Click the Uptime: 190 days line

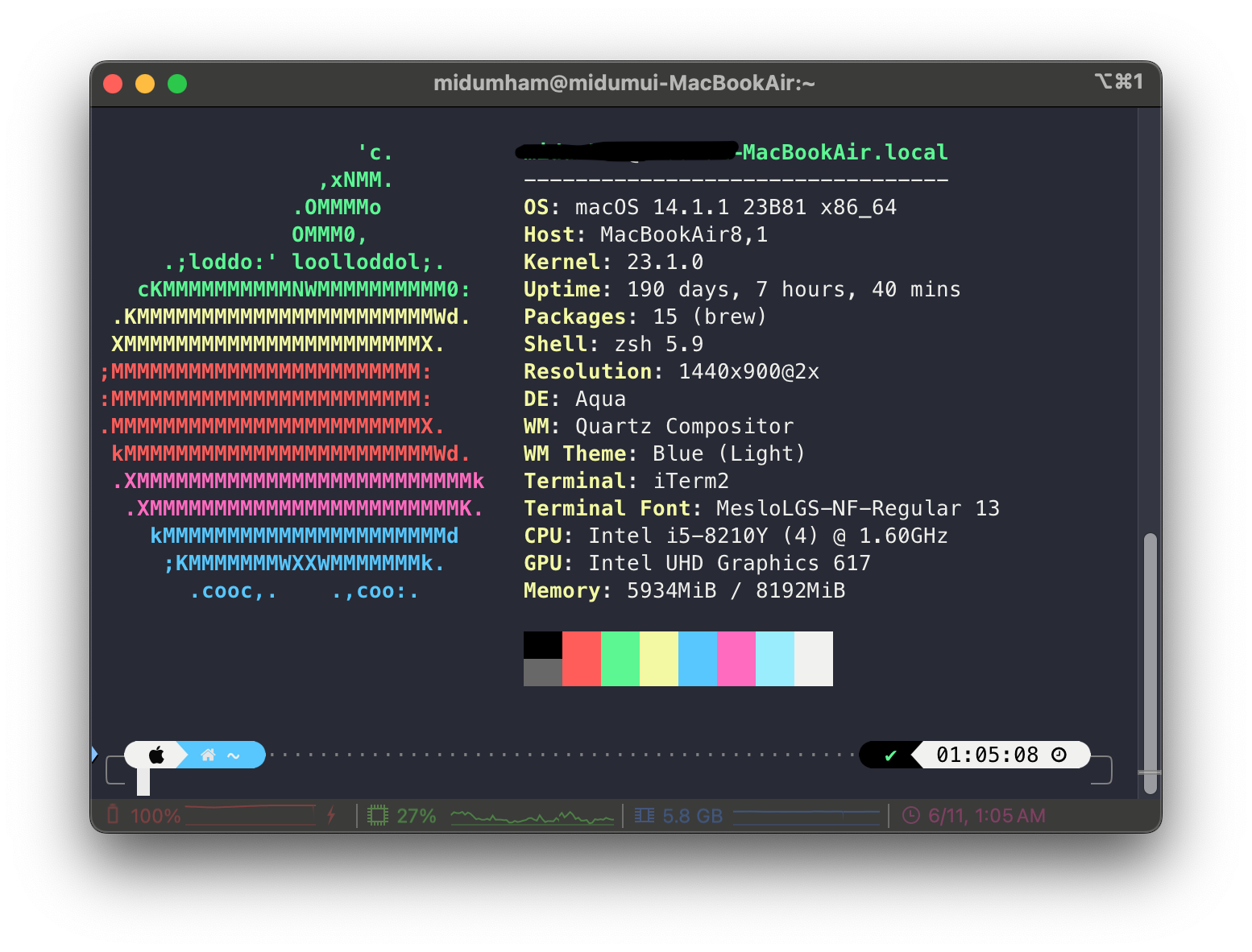(x=742, y=289)
